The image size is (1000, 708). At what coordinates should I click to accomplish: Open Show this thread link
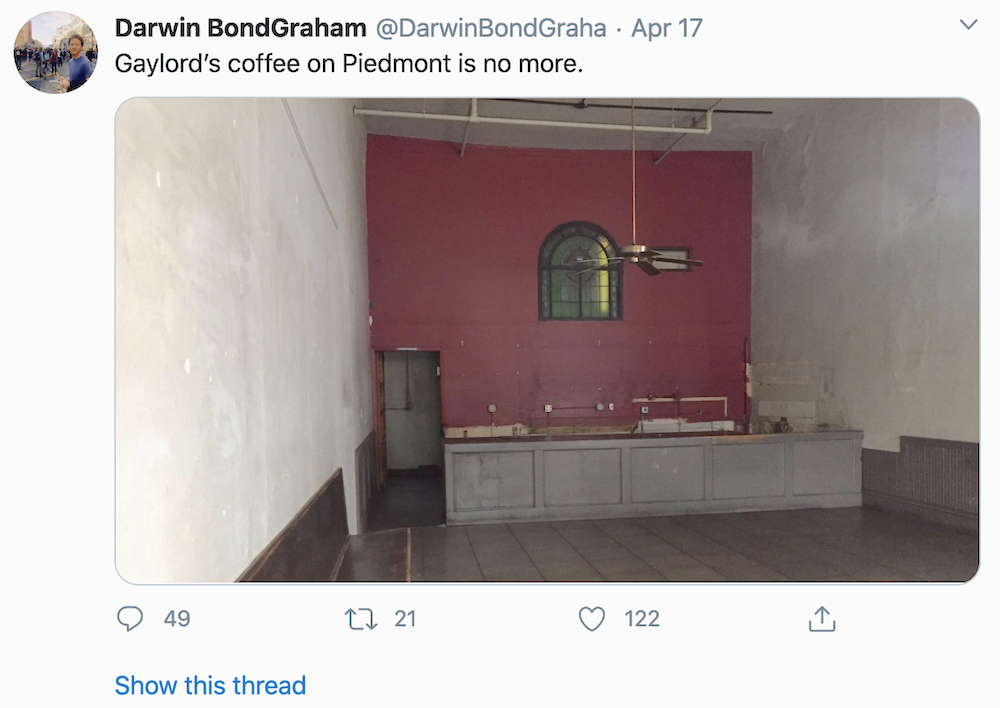coord(210,686)
